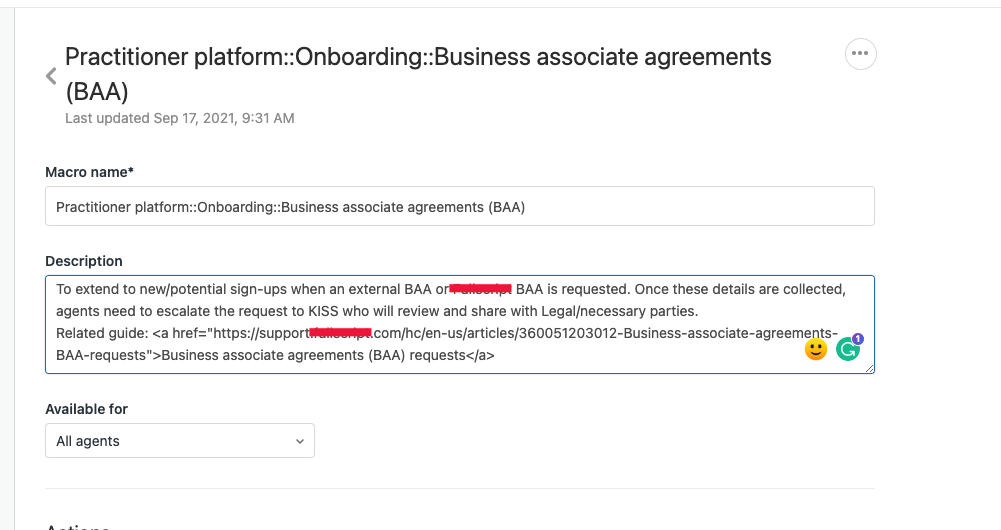Click the closing anchor text "requests</a>"

point(458,355)
